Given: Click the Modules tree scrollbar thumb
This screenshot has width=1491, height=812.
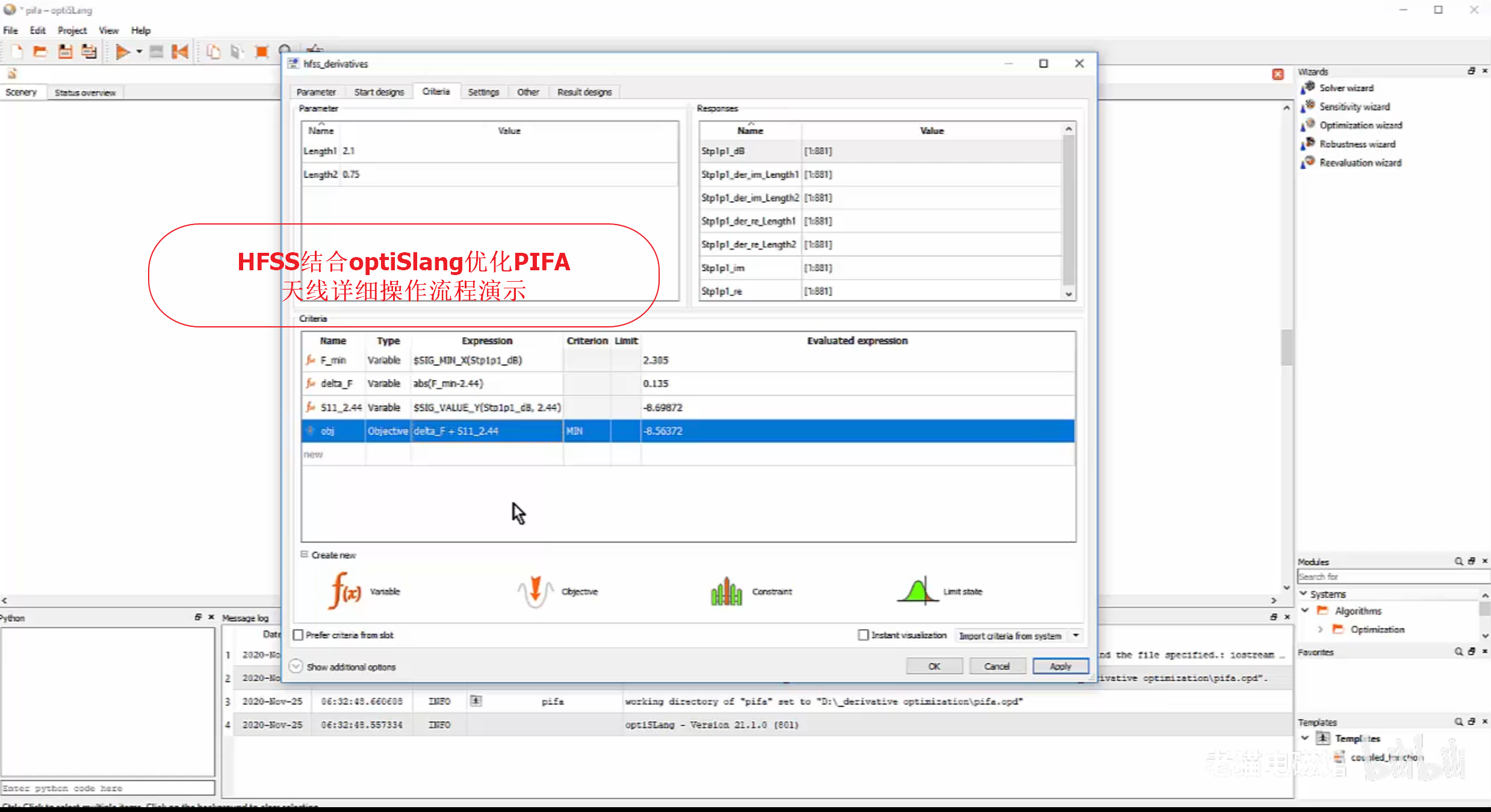Looking at the screenshot, I should pos(1486,609).
